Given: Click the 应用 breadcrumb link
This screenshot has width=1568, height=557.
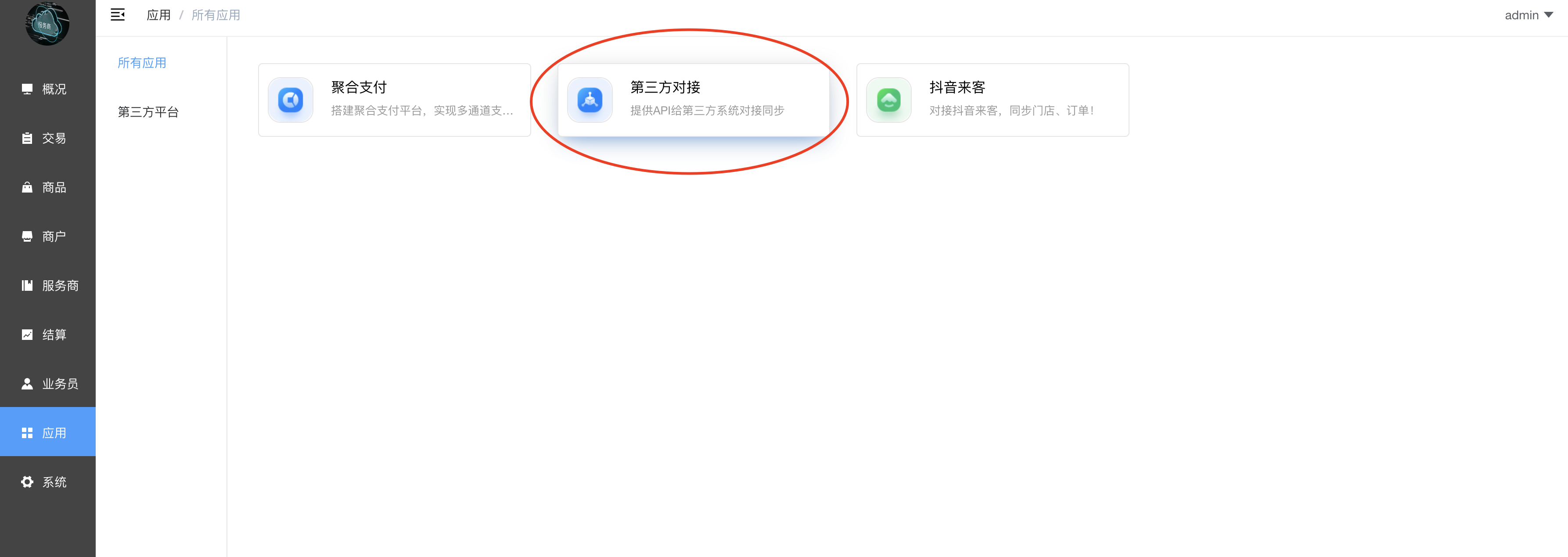Looking at the screenshot, I should click(158, 15).
